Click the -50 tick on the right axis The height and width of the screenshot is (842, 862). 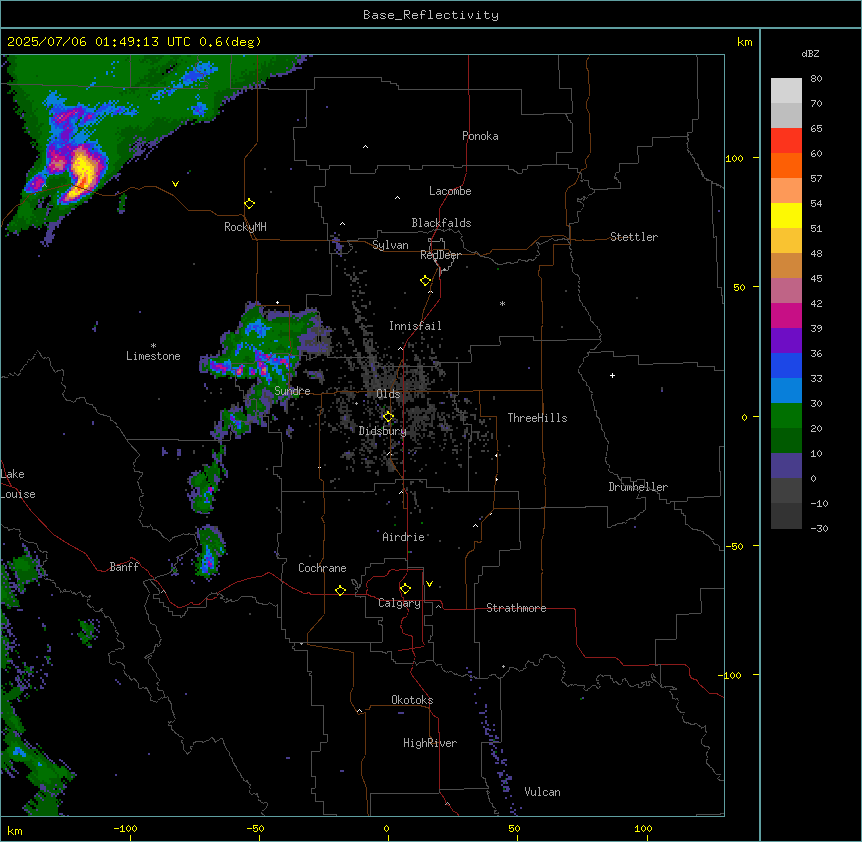pos(734,546)
